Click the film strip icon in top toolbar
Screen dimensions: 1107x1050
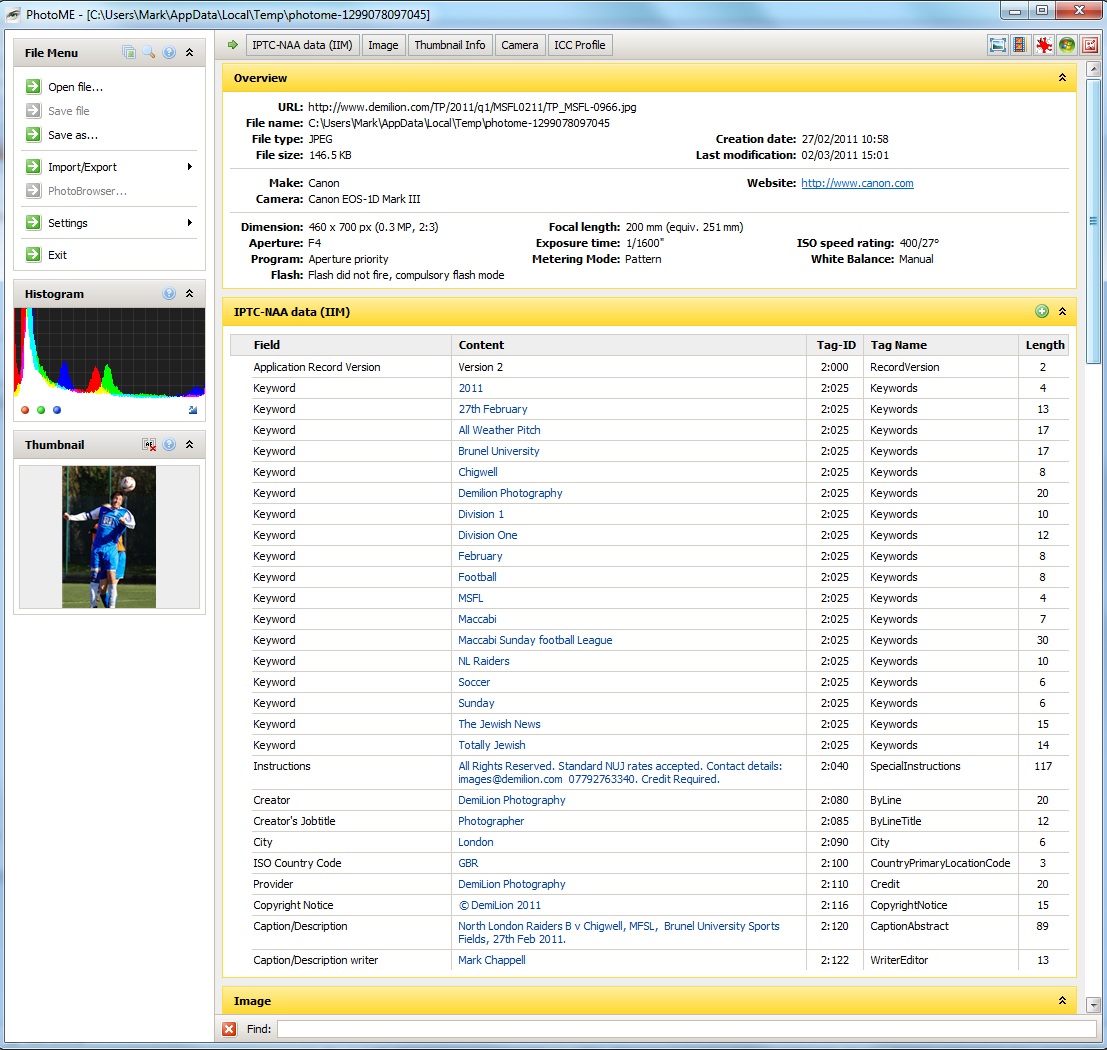point(1020,45)
